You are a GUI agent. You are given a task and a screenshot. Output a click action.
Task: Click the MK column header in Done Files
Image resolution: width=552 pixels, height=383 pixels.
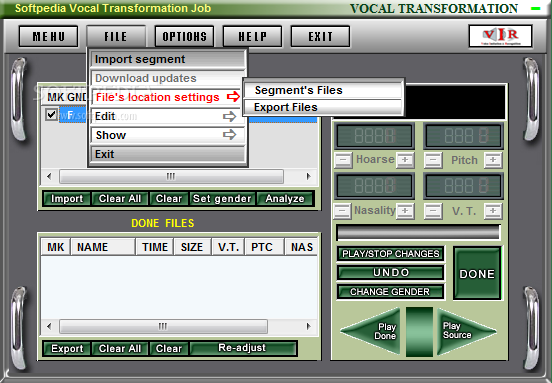[56, 247]
